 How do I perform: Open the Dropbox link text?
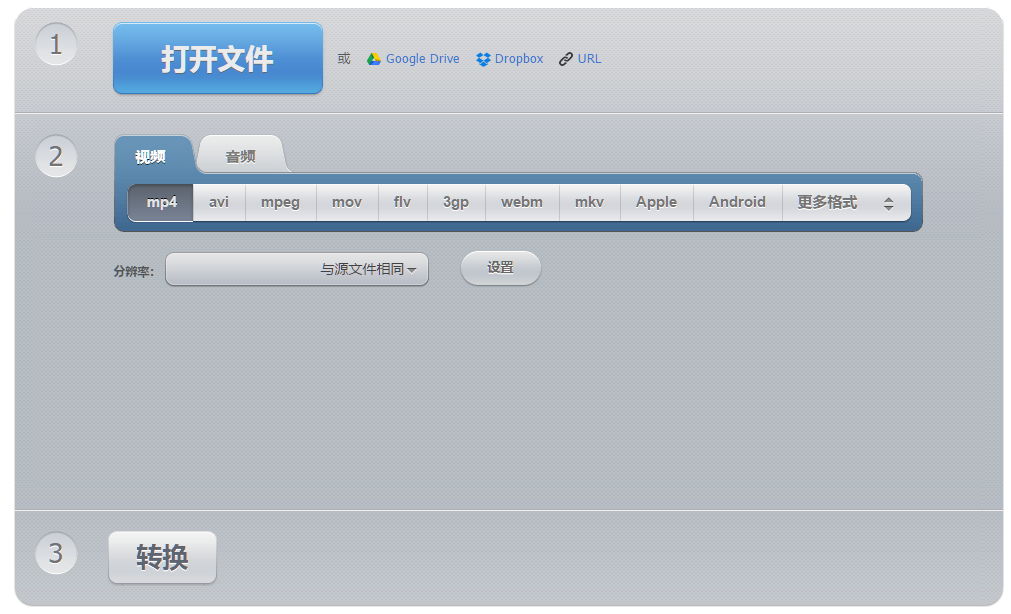click(x=518, y=59)
